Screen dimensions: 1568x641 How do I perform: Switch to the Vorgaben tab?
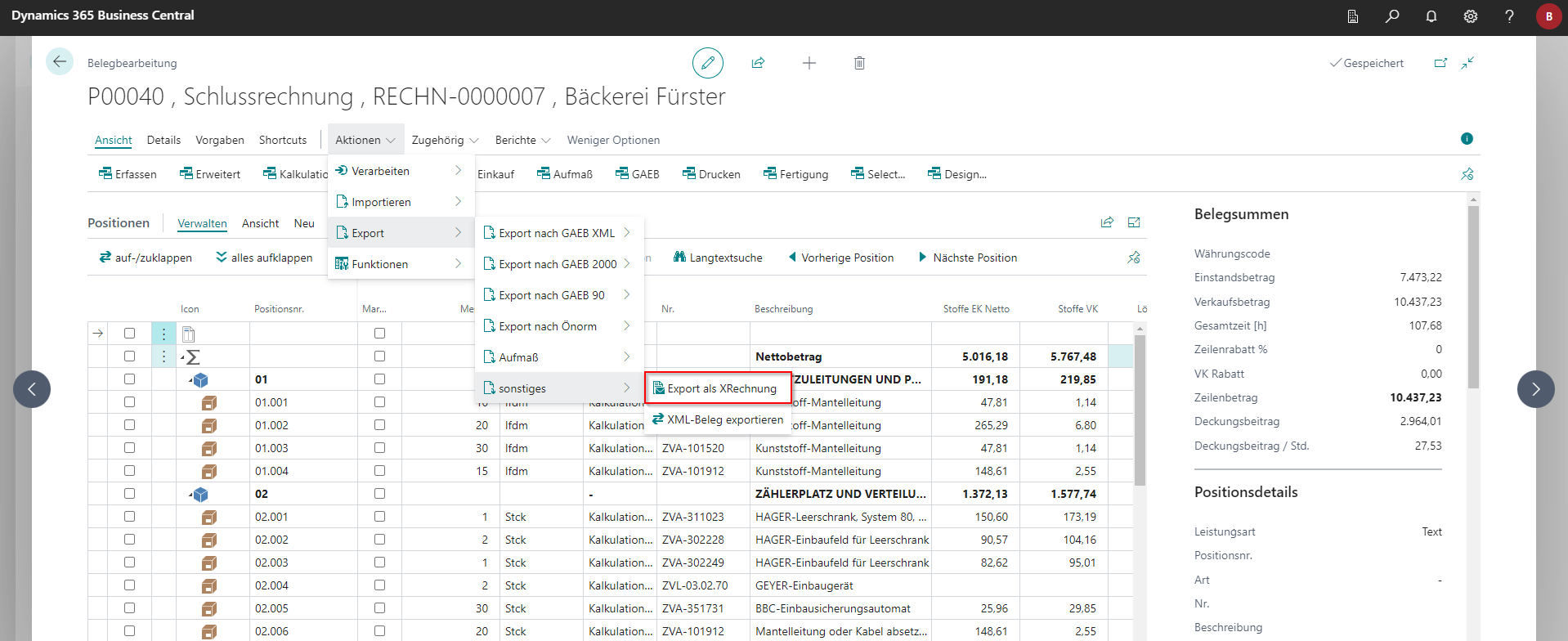tap(220, 140)
